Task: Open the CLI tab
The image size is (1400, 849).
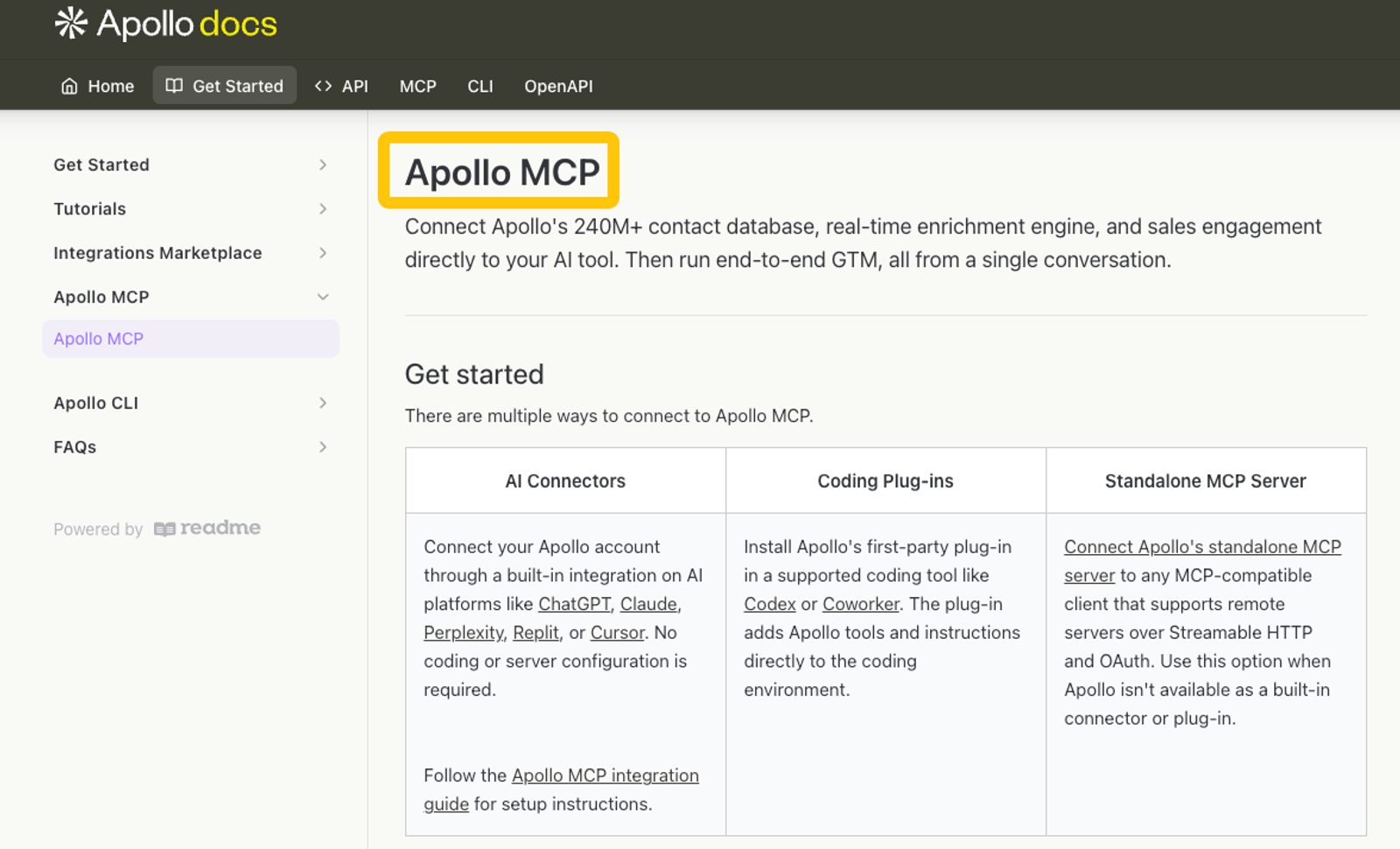Action: [480, 86]
